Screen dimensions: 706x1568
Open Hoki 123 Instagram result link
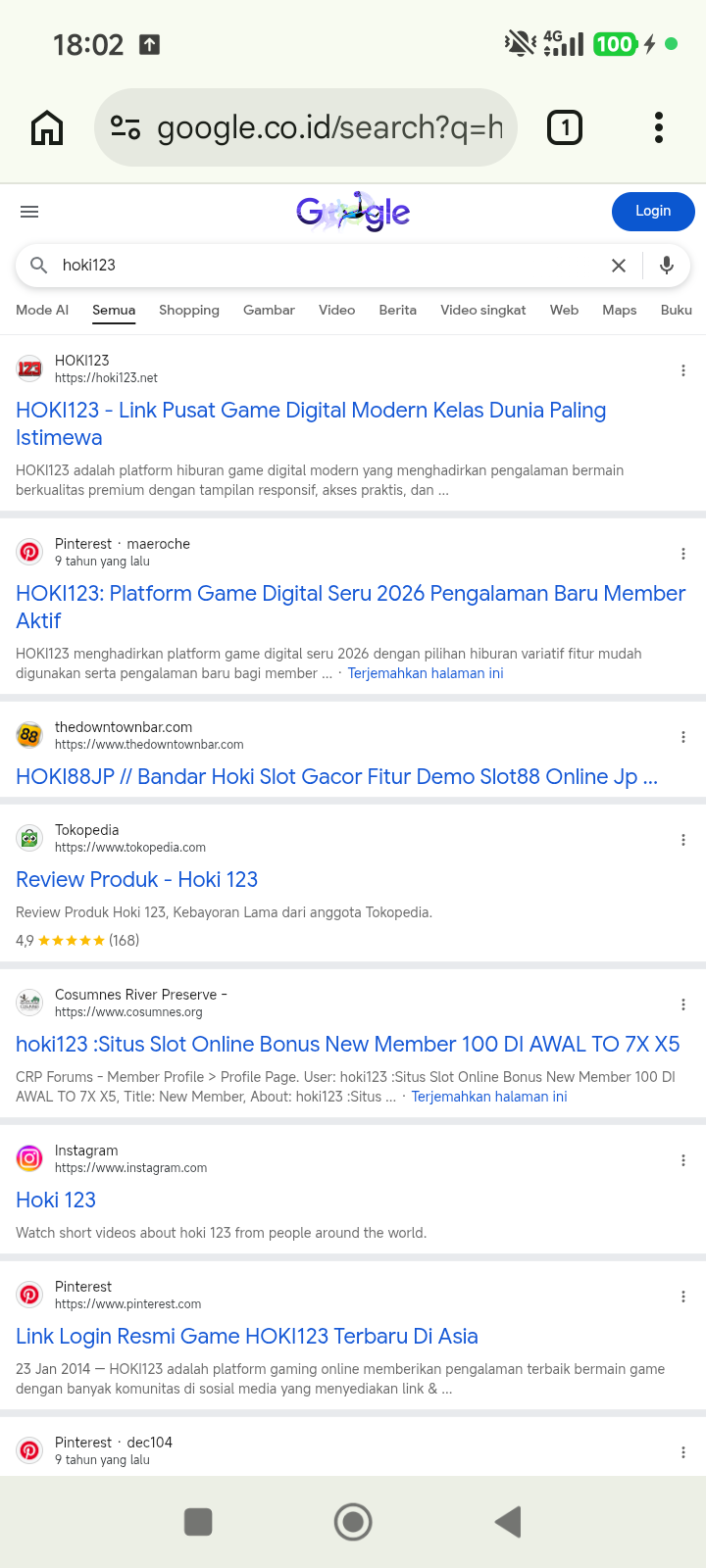(x=56, y=1200)
